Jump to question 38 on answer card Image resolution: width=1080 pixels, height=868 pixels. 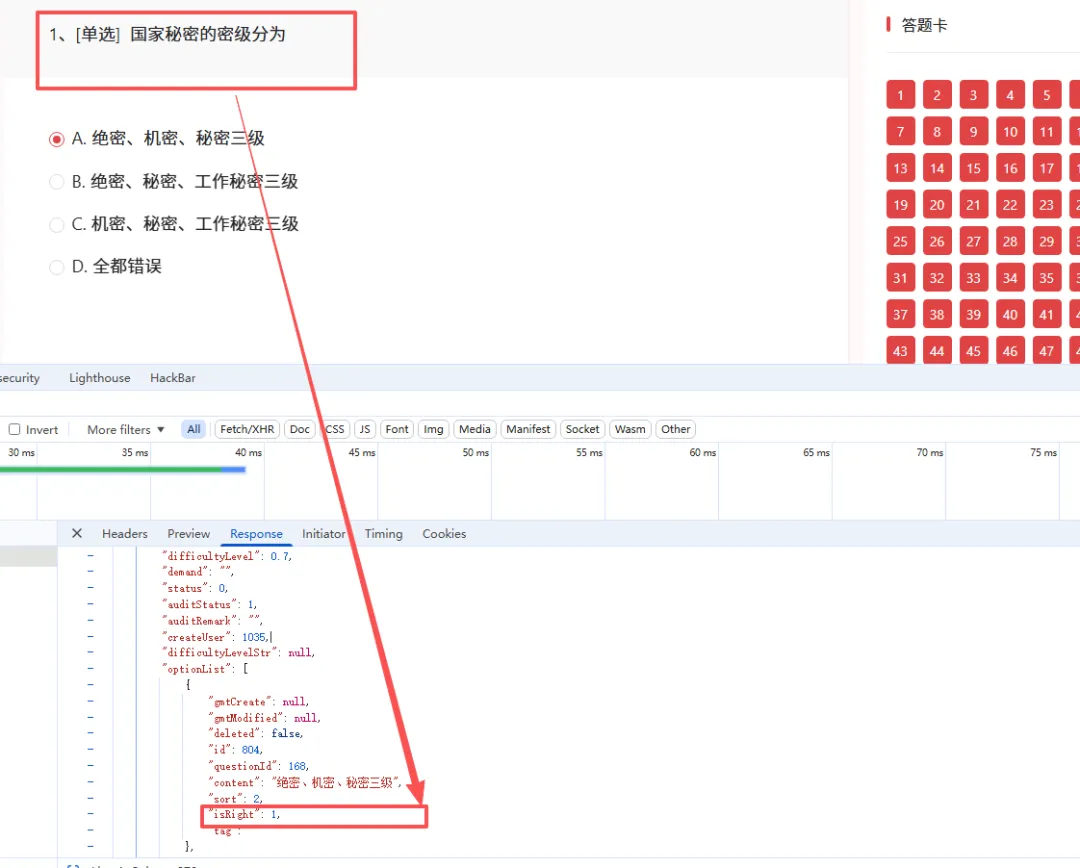click(x=937, y=314)
